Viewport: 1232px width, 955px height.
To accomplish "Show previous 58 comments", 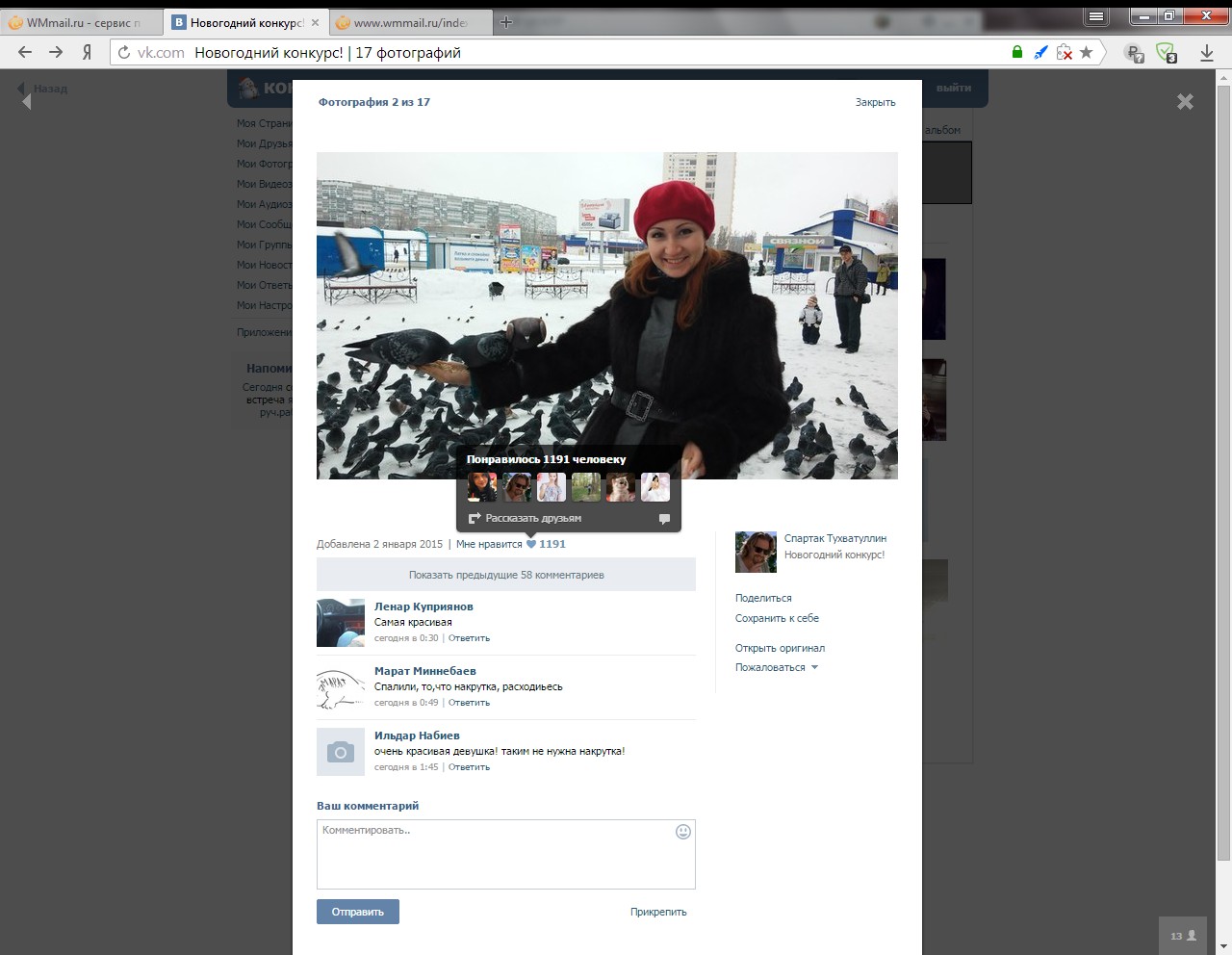I will [x=506, y=575].
